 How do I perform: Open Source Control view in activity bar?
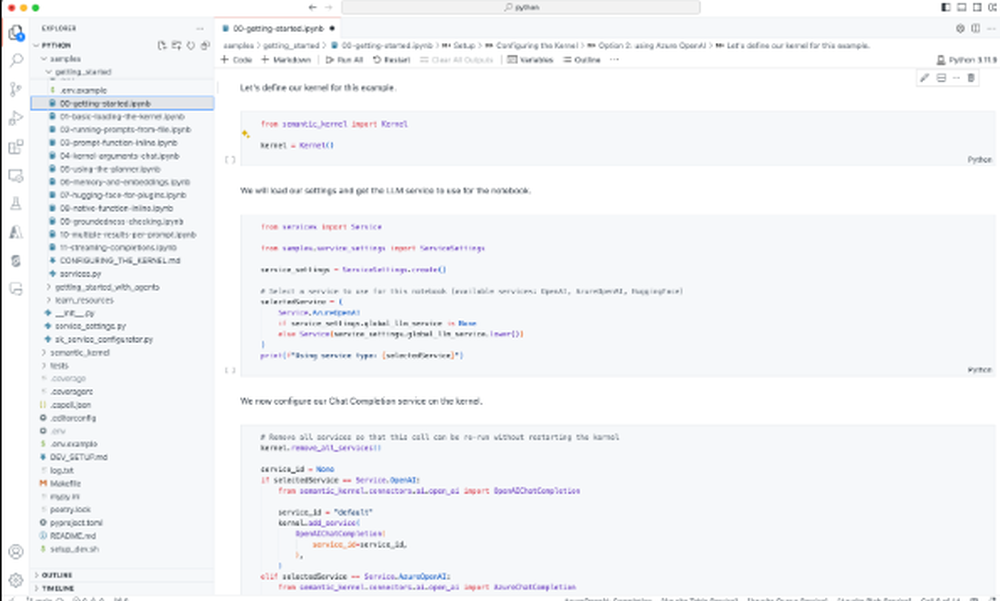pos(16,89)
